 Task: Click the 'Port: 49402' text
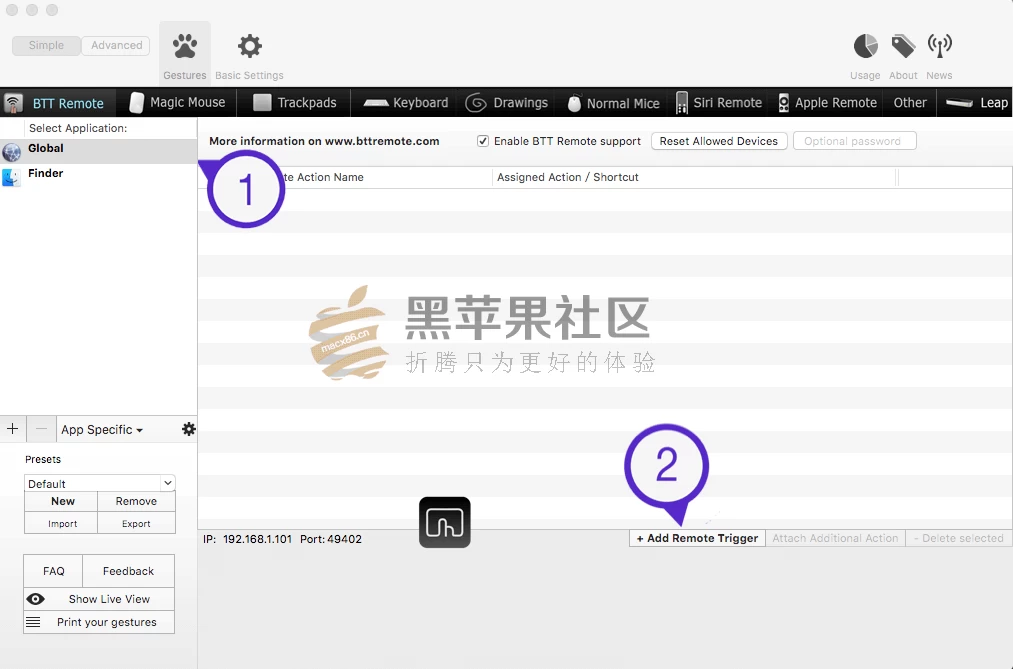click(331, 539)
